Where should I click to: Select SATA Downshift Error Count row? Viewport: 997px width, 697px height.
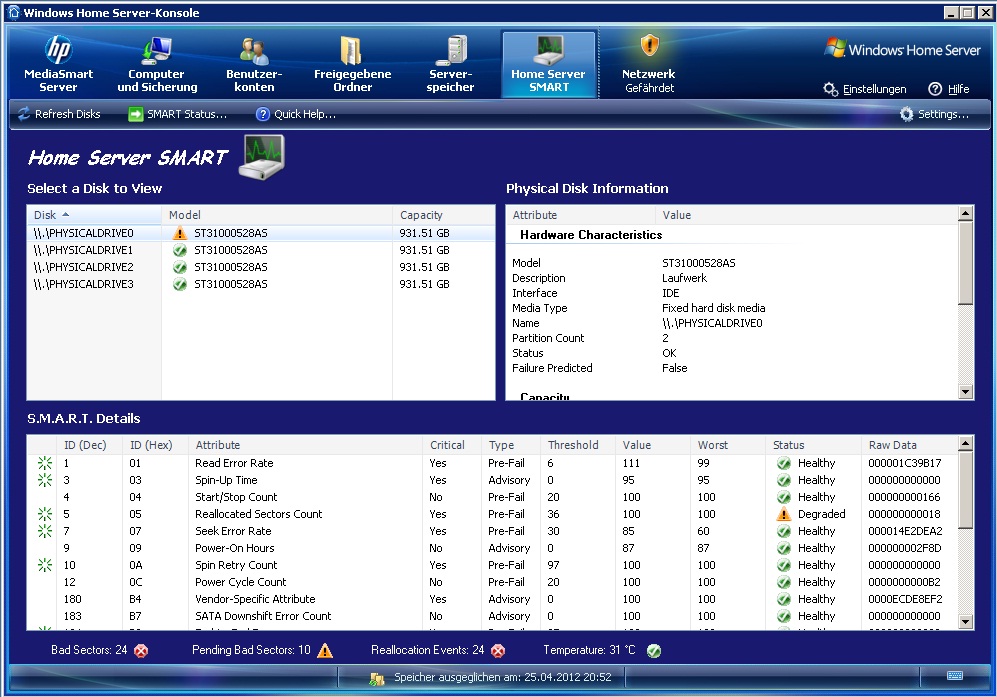492,616
